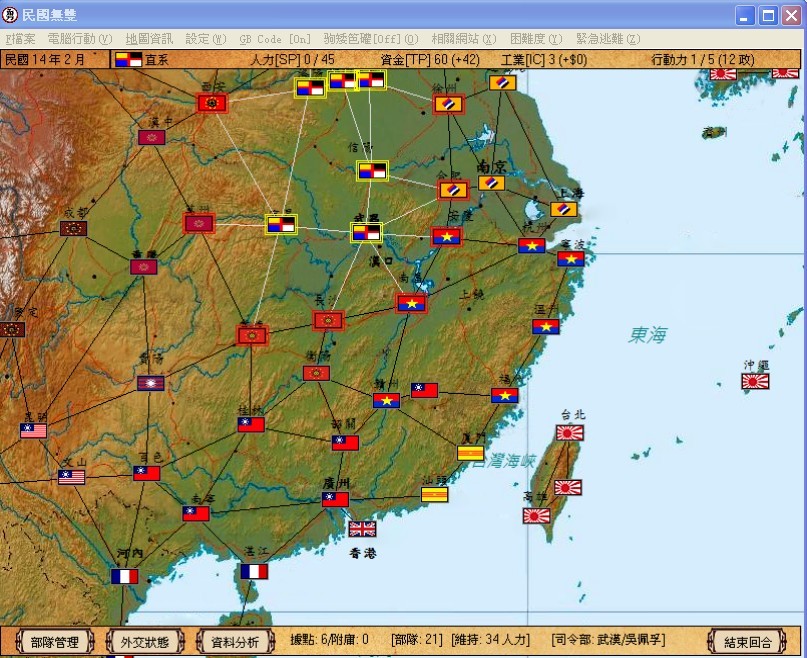The width and height of the screenshot is (807, 658).
Task: Select the Zhili flag at 信陽
Action: 372,170
